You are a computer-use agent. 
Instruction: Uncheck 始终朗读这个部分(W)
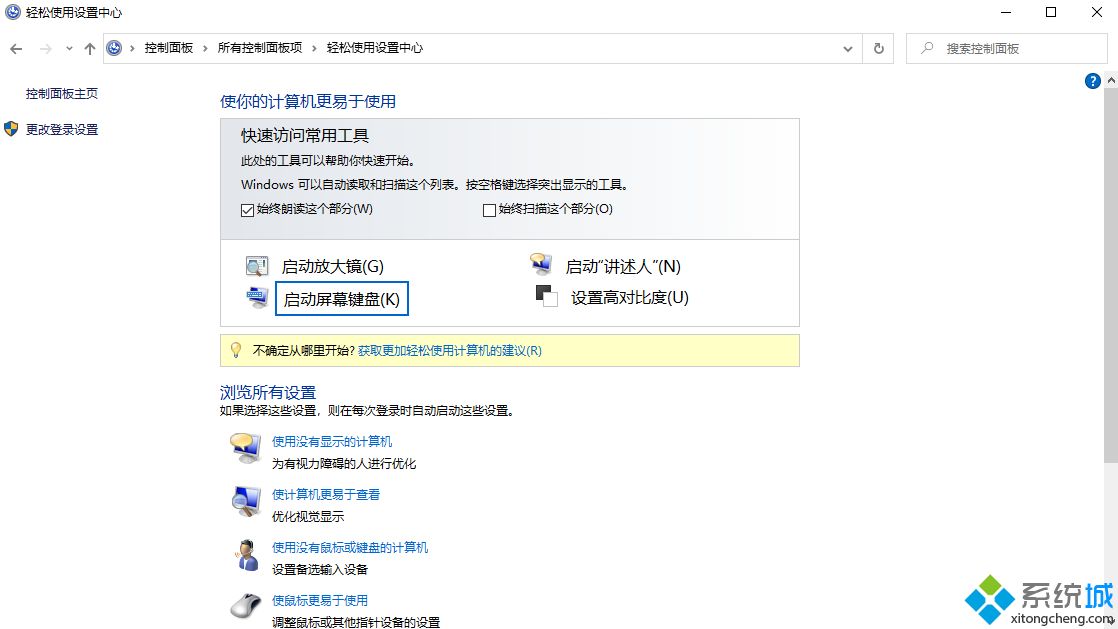point(246,209)
